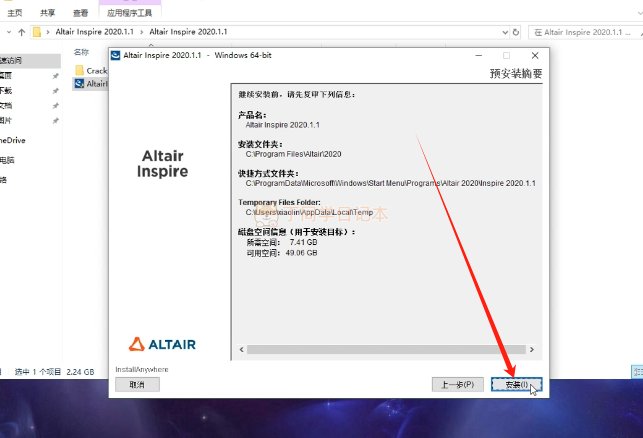The height and width of the screenshot is (438, 643).
Task: Select the Crack folder in file list
Action: (91, 71)
